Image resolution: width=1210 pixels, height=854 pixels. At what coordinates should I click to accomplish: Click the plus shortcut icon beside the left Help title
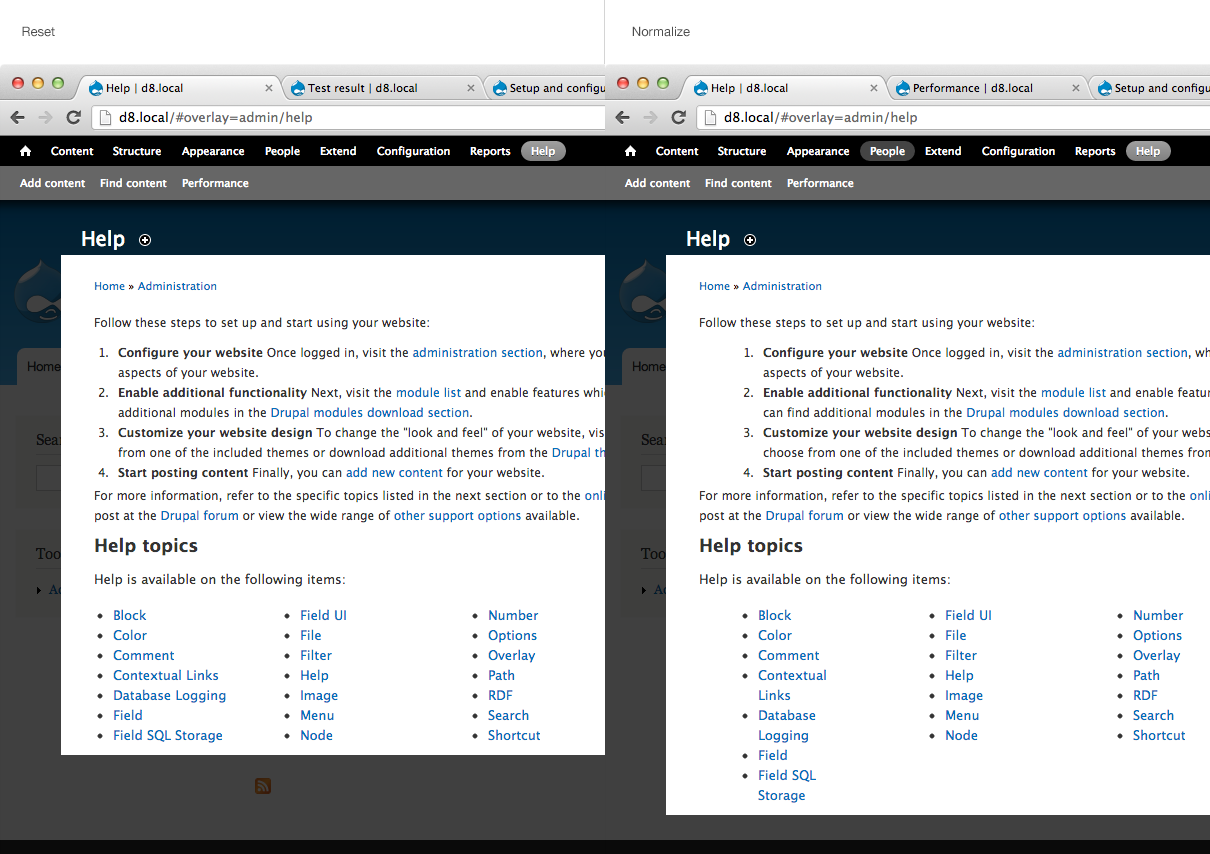[x=145, y=240]
